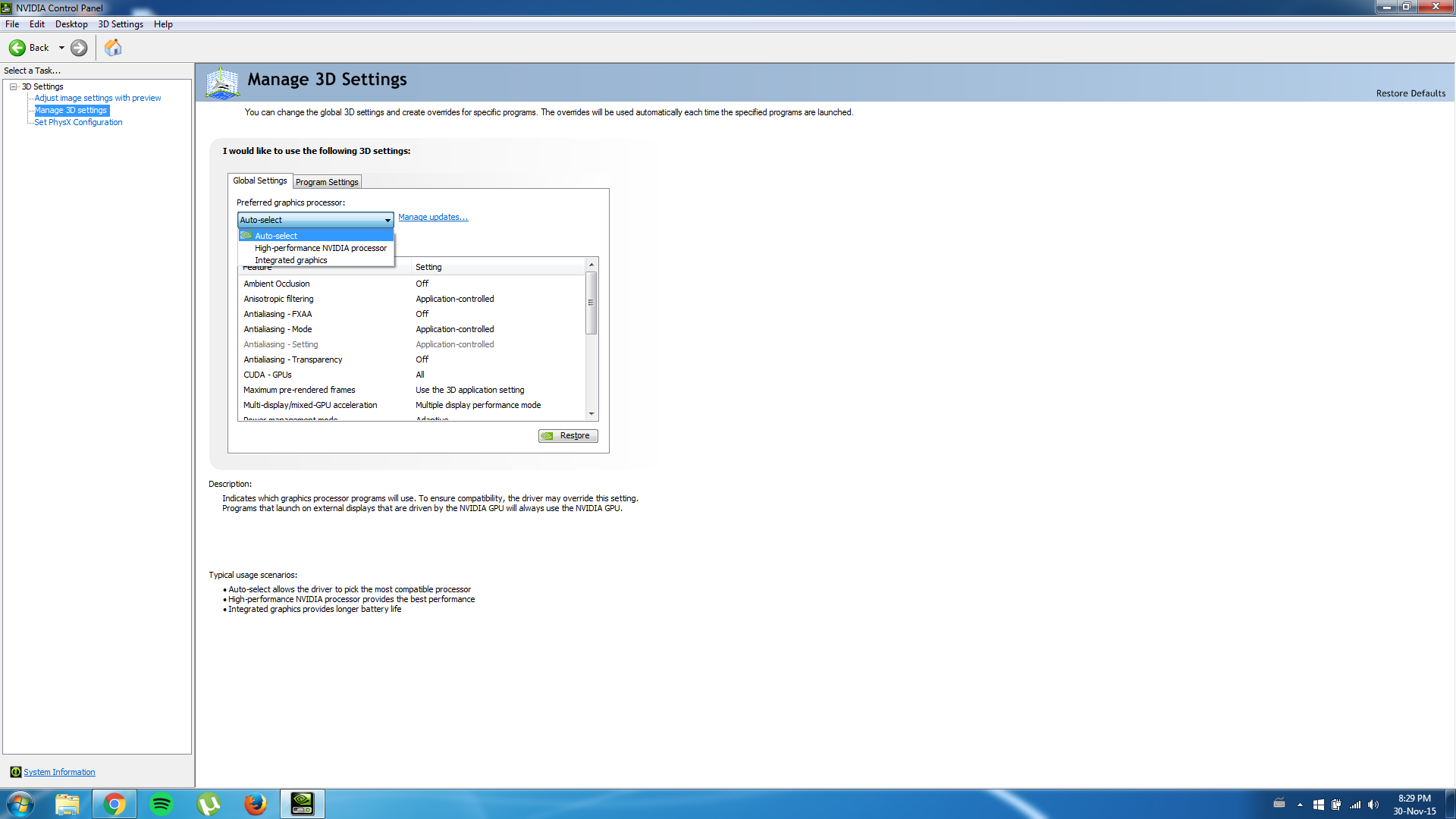Click the on-screen keyboard tray icon
Screen dimensions: 1456x819
(x=1279, y=804)
